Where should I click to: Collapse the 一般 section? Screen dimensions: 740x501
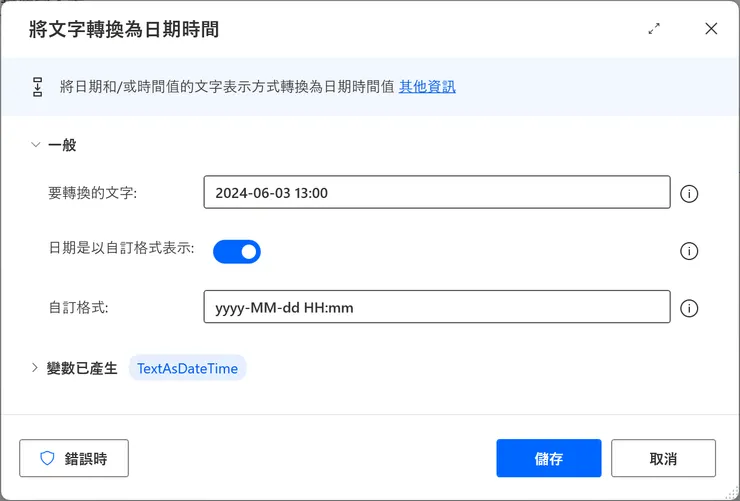[35, 144]
